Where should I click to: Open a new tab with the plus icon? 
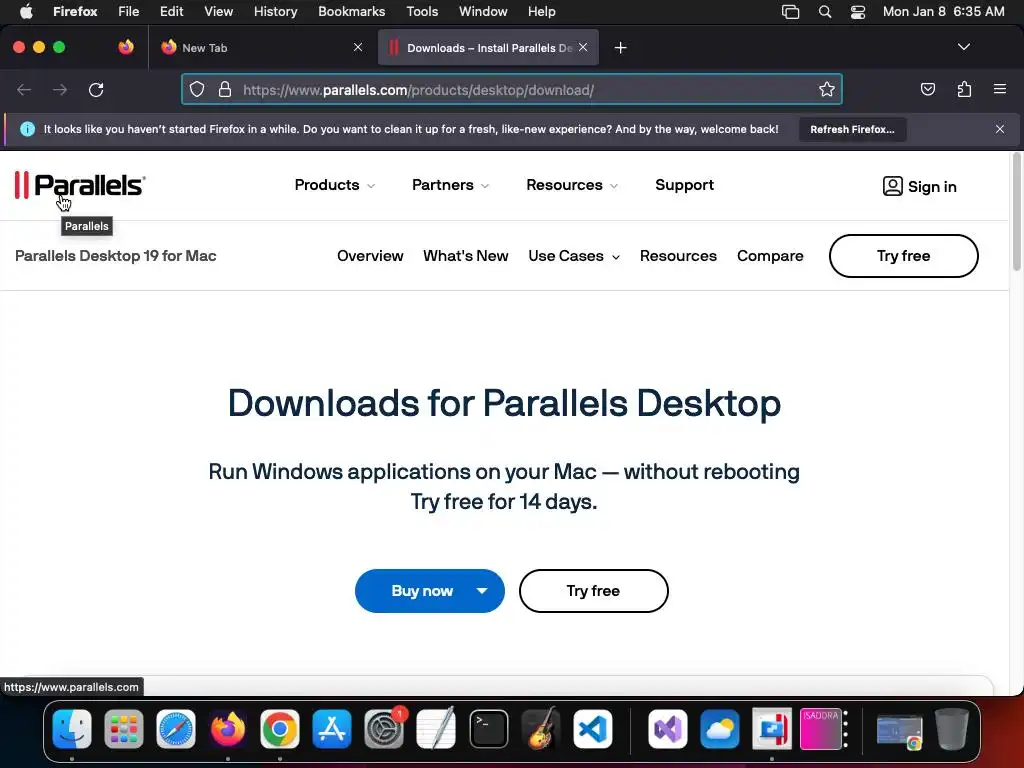click(x=620, y=48)
